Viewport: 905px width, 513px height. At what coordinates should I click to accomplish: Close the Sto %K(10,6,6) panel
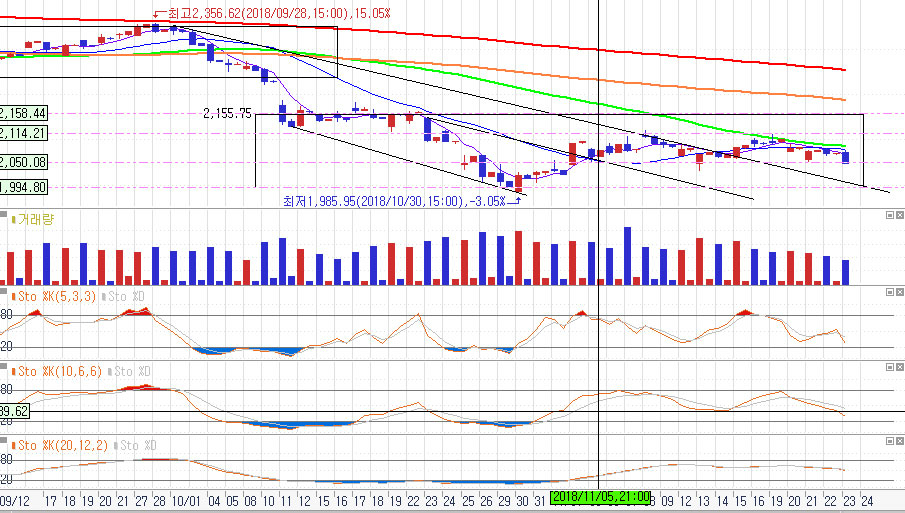[x=899, y=367]
